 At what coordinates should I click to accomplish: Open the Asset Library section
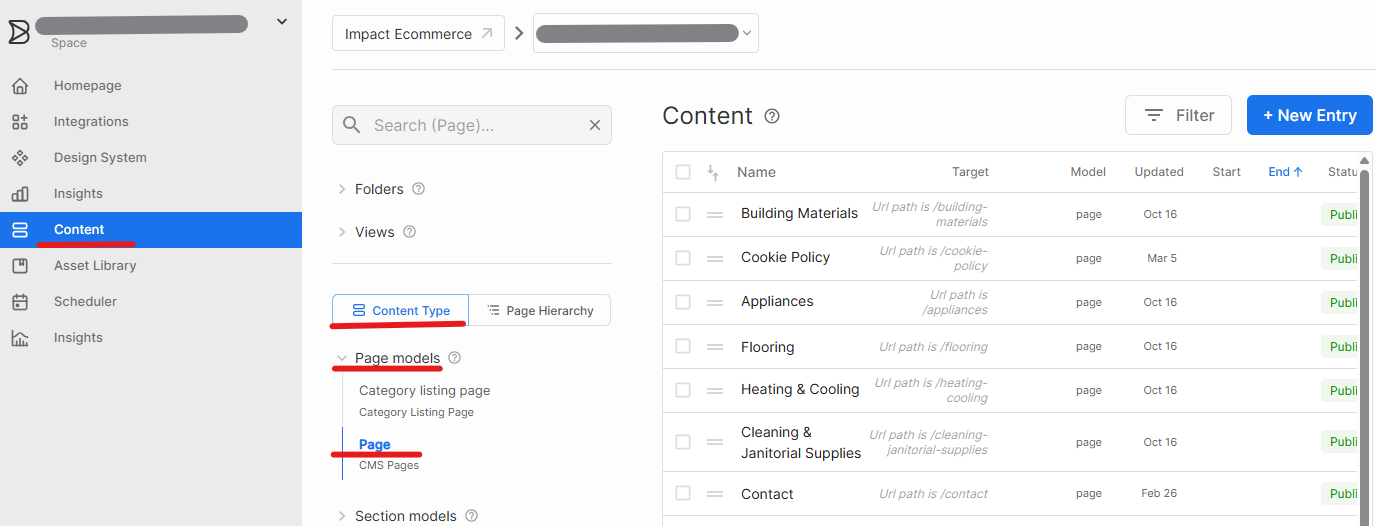click(x=95, y=266)
